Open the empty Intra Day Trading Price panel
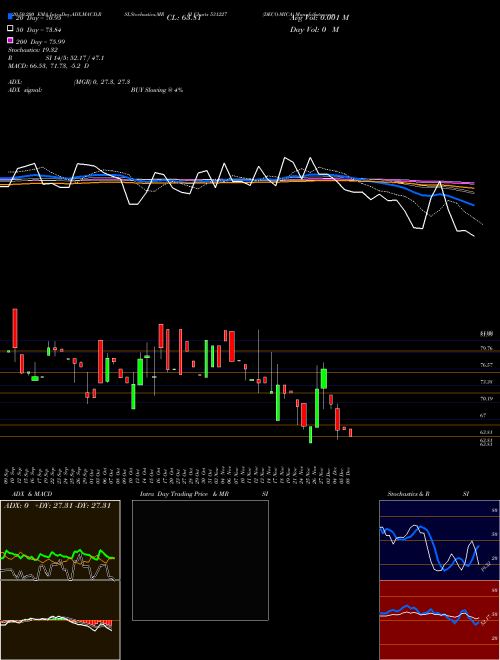The image size is (500, 660). click(x=200, y=560)
